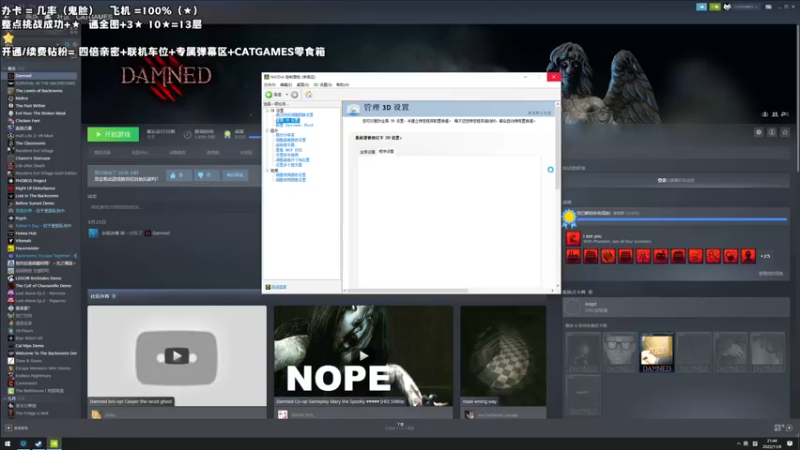Select 通过预览调整图像设置 tree item
The height and width of the screenshot is (450, 800).
(294, 115)
